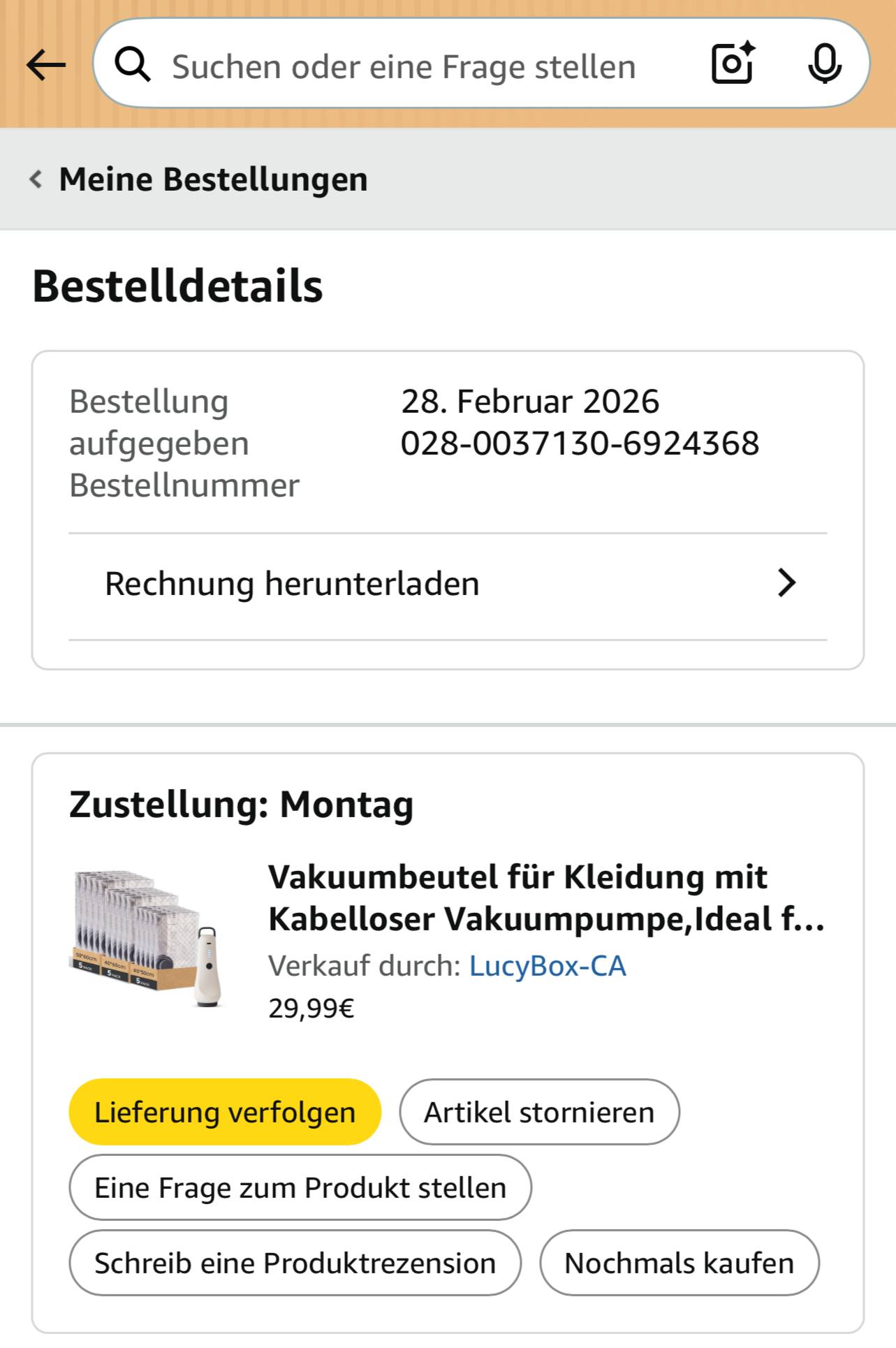Go back to Meine Bestellungen

coord(213,180)
